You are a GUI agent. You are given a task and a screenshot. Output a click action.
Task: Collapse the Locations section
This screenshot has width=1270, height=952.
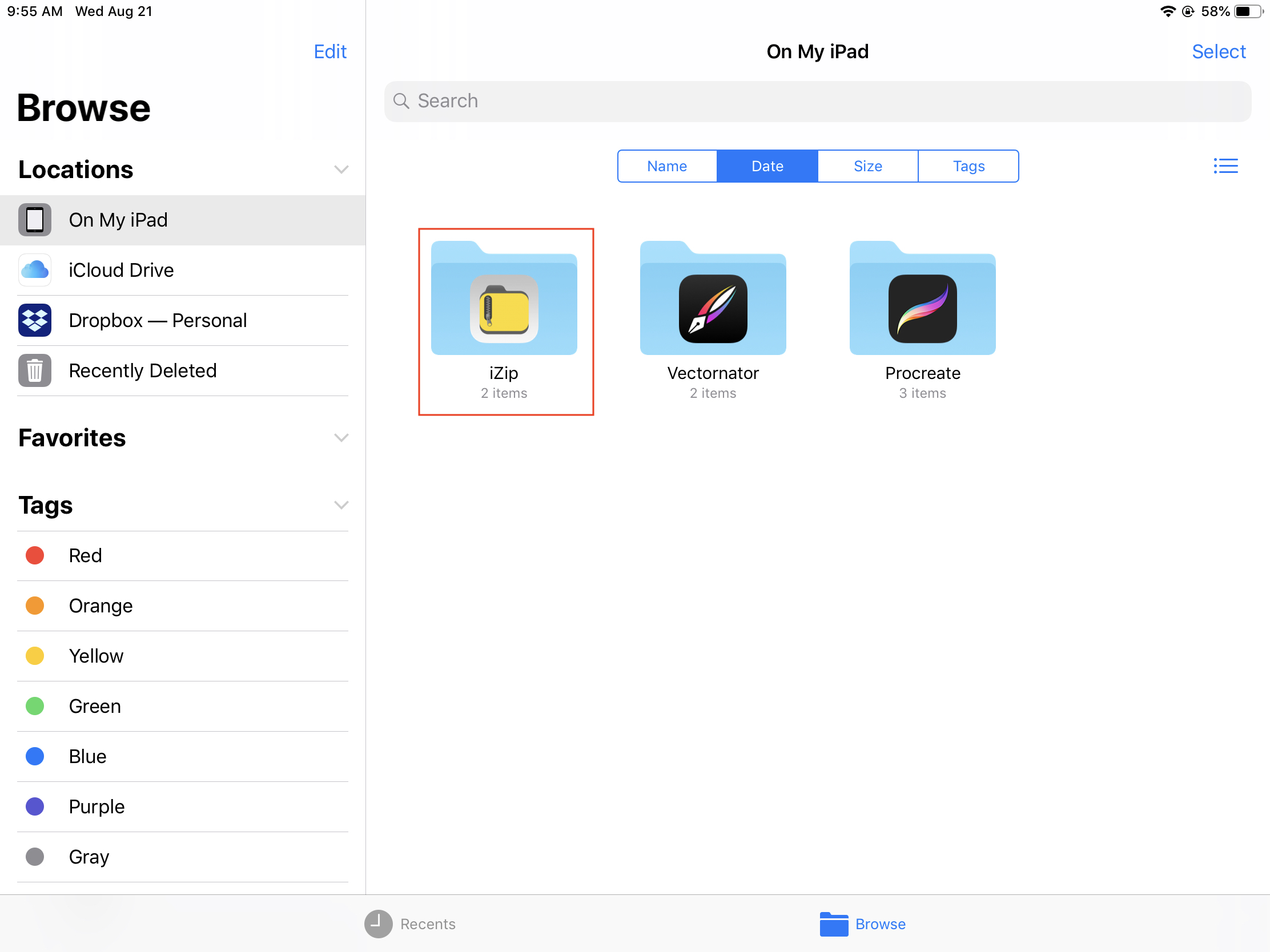pos(341,170)
